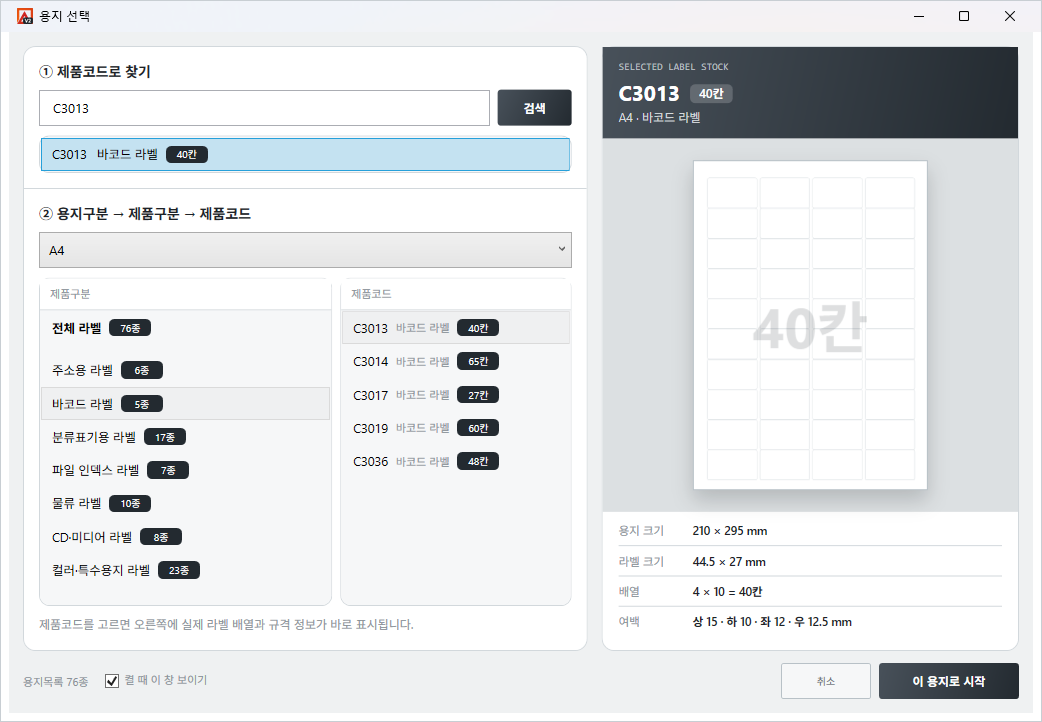The image size is (1042, 722).
Task: Choose product code C3014 65칸
Action: 456,361
